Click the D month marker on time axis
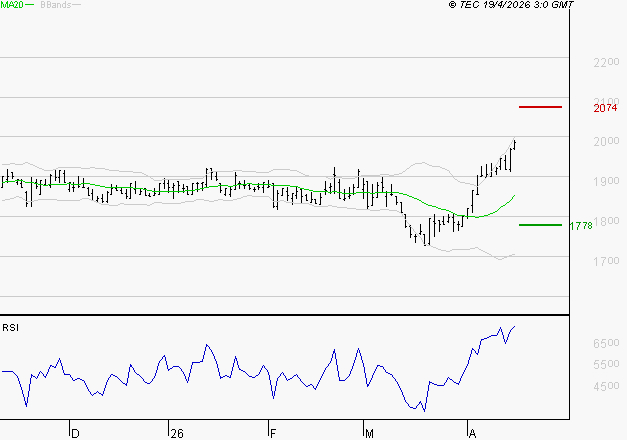 pyautogui.click(x=74, y=433)
